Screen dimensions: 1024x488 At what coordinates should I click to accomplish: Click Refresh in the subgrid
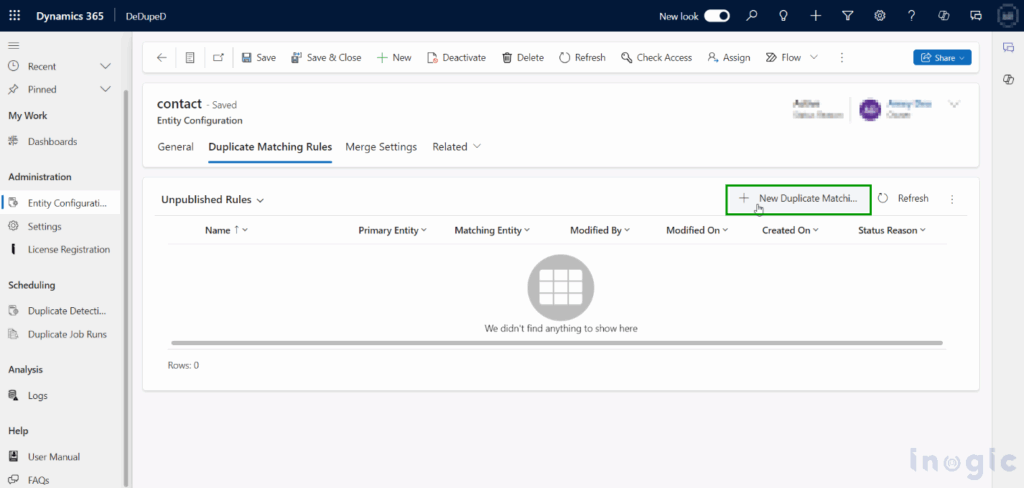click(x=903, y=199)
